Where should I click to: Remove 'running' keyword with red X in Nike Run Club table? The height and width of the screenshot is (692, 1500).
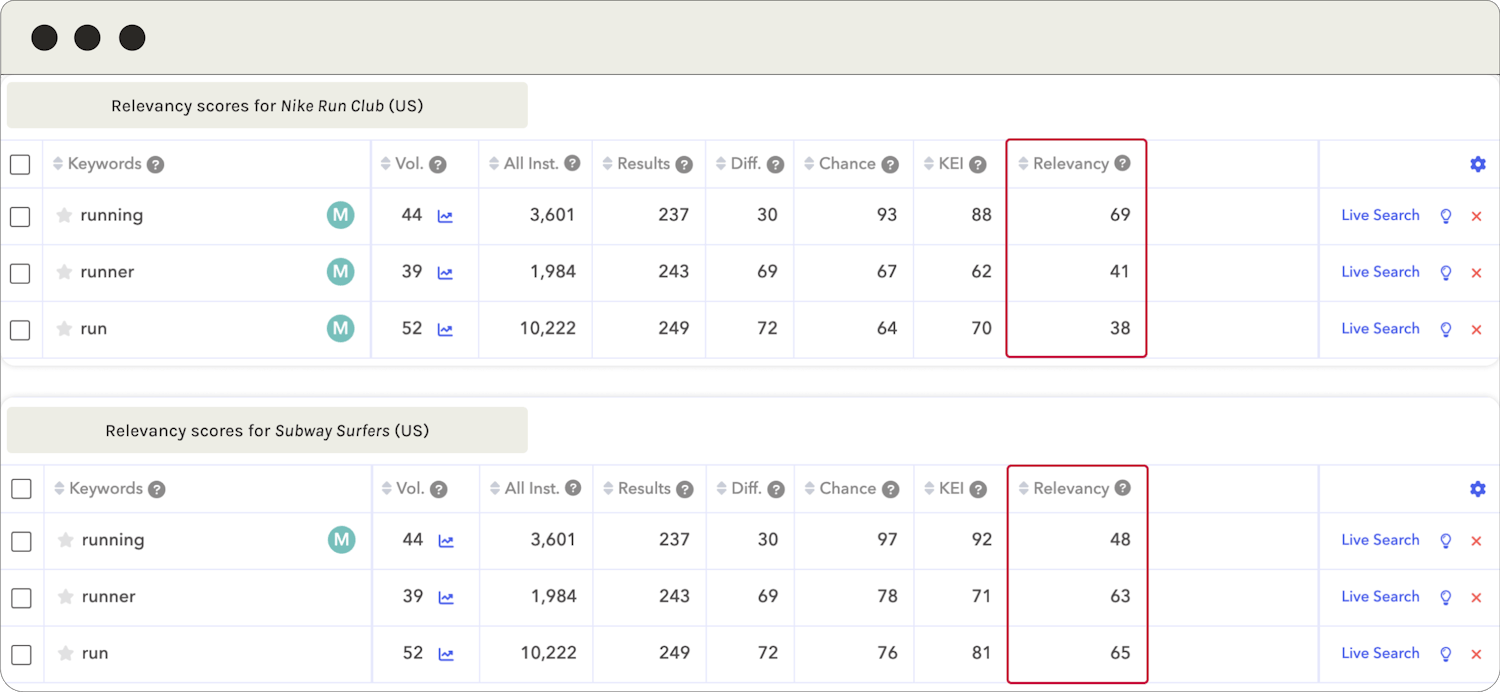(x=1476, y=216)
